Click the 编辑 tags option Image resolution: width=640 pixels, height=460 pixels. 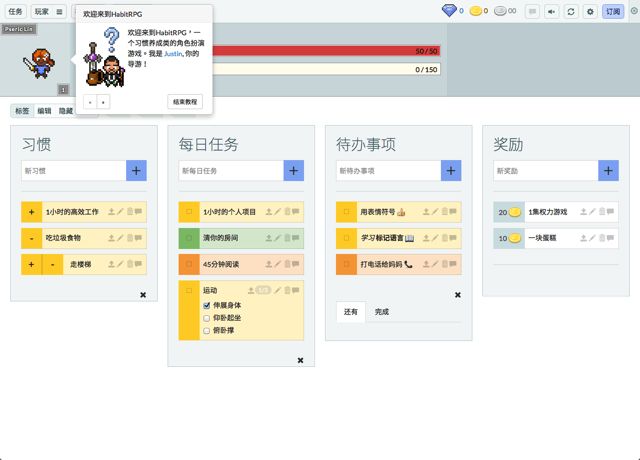44,111
